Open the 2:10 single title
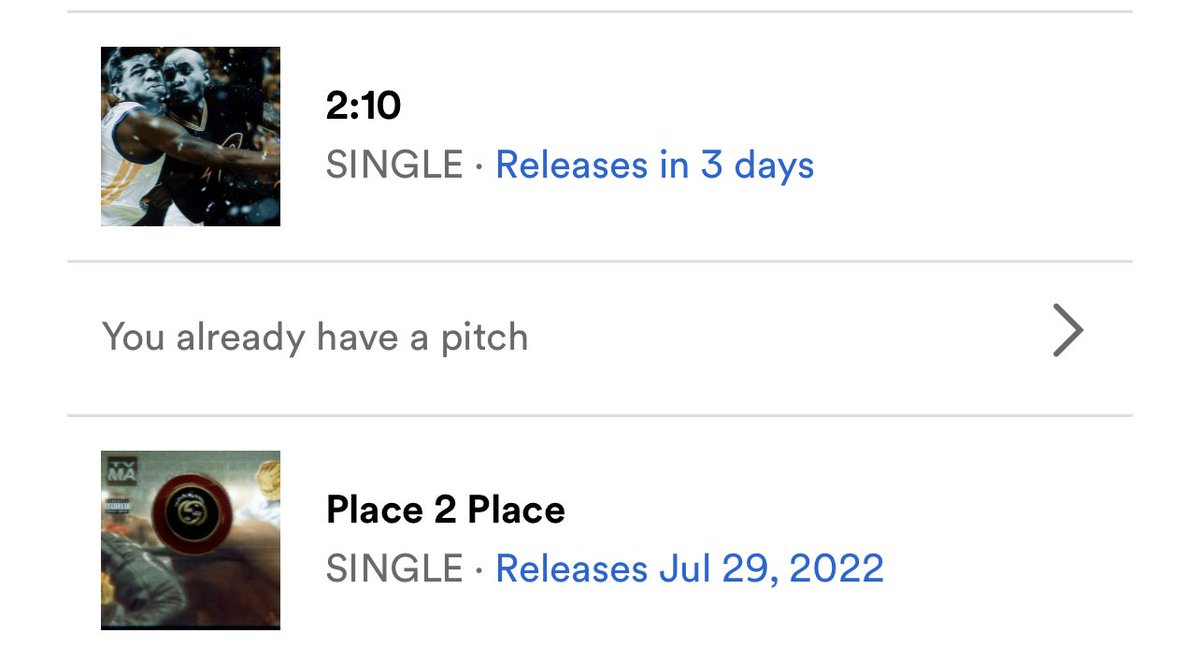This screenshot has height=662, width=1200. pos(364,106)
